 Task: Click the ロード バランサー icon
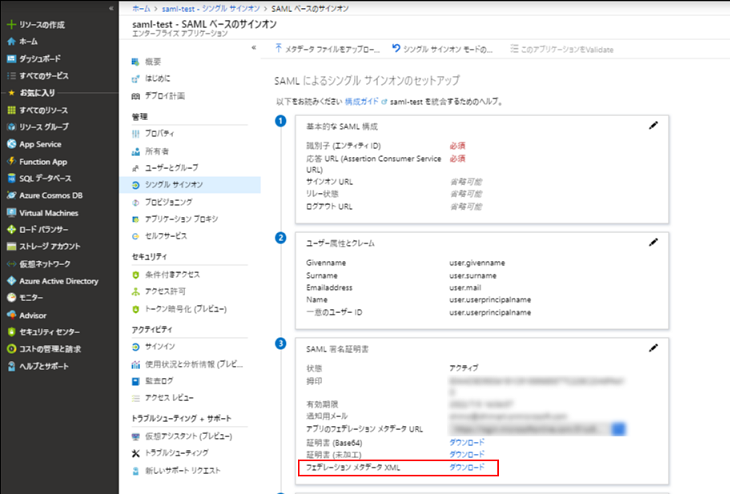pyautogui.click(x=11, y=230)
